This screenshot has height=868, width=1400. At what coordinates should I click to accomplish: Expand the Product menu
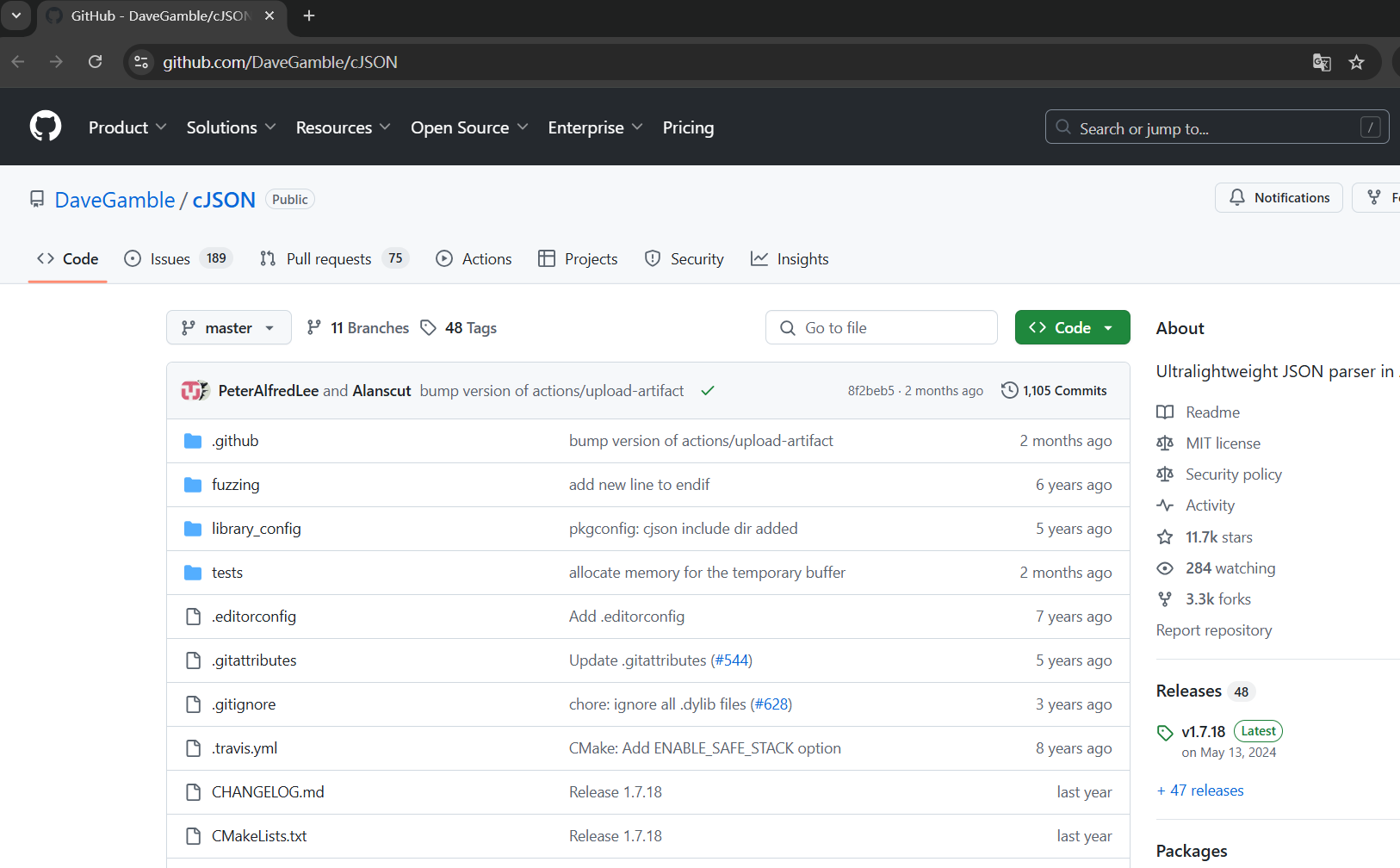coord(127,127)
